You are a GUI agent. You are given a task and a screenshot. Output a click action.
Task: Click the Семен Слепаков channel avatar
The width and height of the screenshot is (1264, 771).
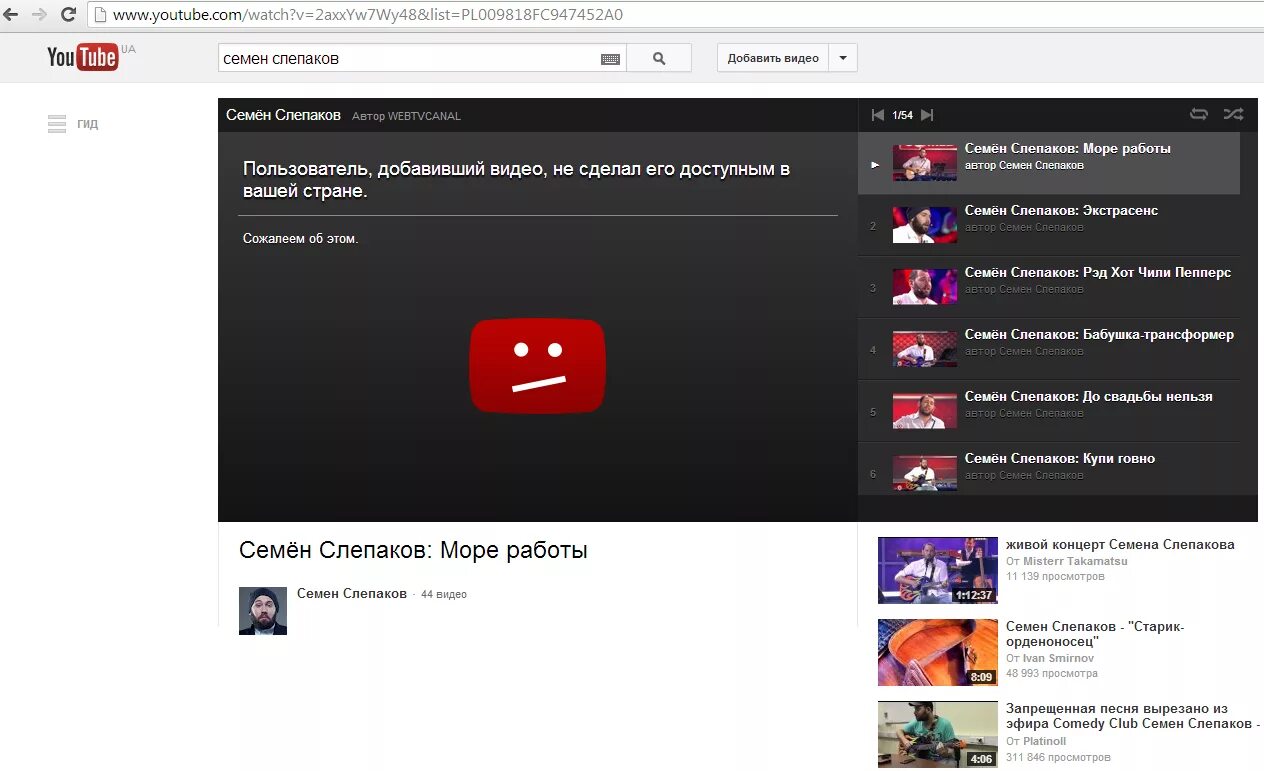(263, 611)
